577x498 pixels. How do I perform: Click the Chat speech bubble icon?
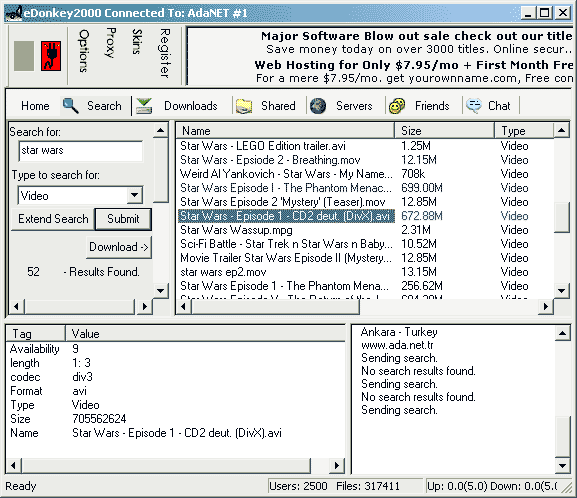pos(474,106)
